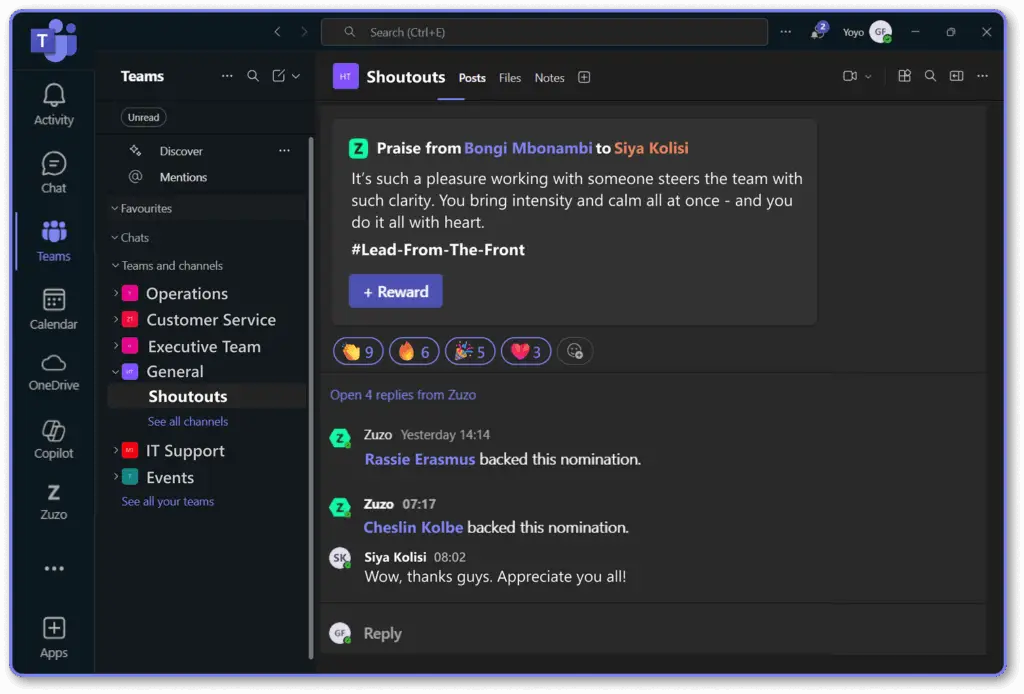Viewport: 1024px width, 694px height.
Task: Start a video meeting in channel
Action: click(x=850, y=76)
